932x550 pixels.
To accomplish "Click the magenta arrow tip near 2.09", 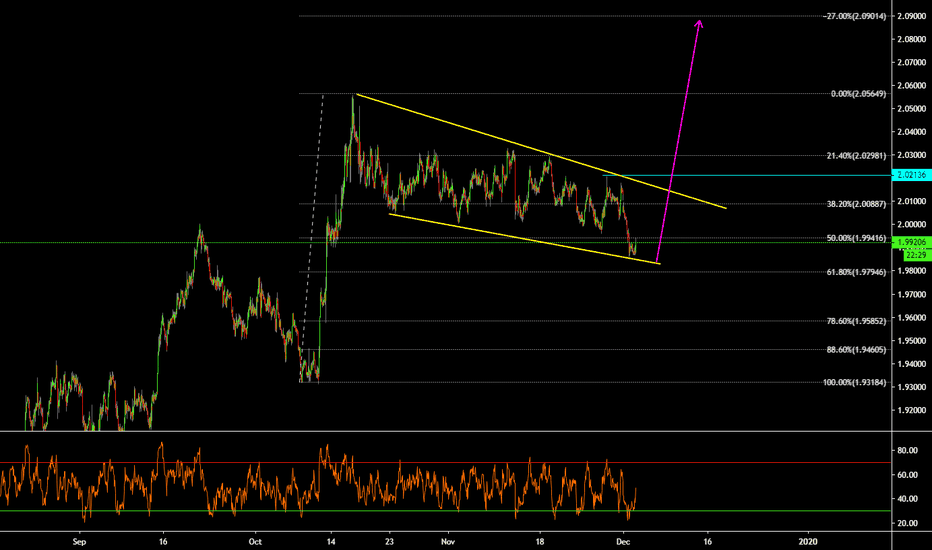I will point(700,22).
